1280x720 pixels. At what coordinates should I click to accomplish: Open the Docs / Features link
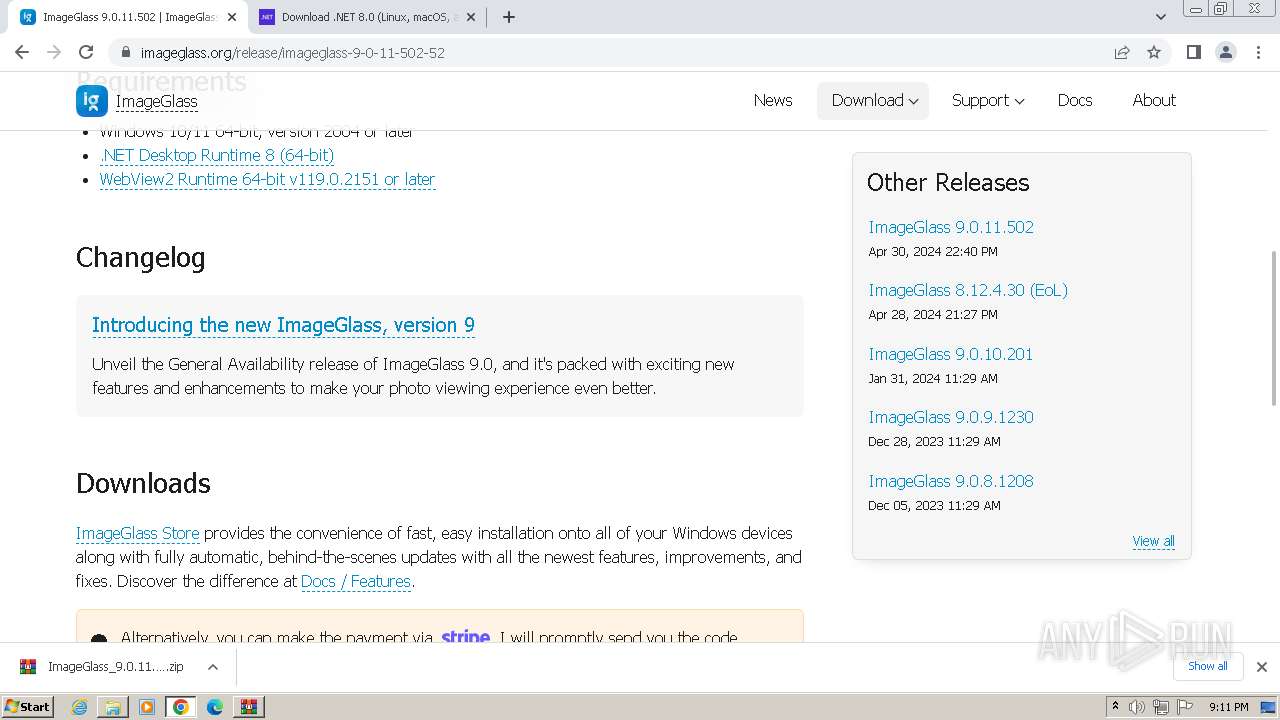(356, 581)
